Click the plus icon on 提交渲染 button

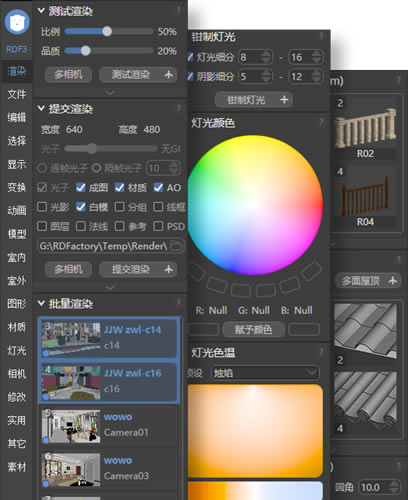[168, 269]
